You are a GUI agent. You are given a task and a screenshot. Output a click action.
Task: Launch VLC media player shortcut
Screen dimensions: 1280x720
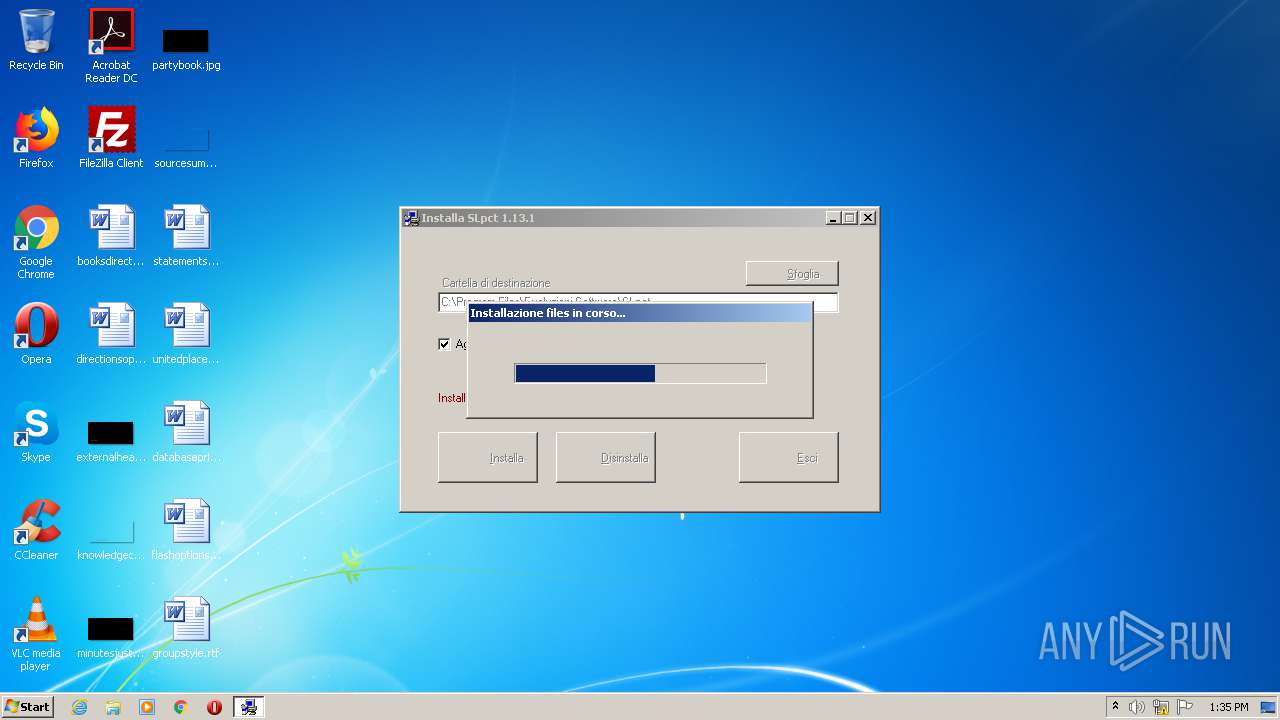click(36, 634)
